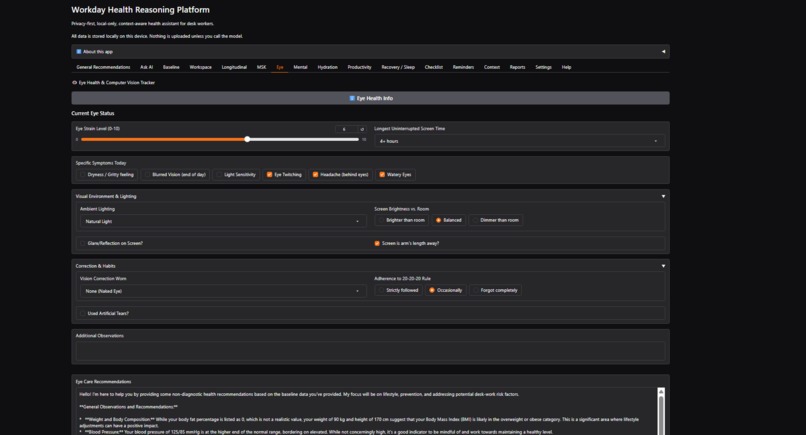Expand the About this app panel
The image size is (806, 435).
click(x=370, y=51)
